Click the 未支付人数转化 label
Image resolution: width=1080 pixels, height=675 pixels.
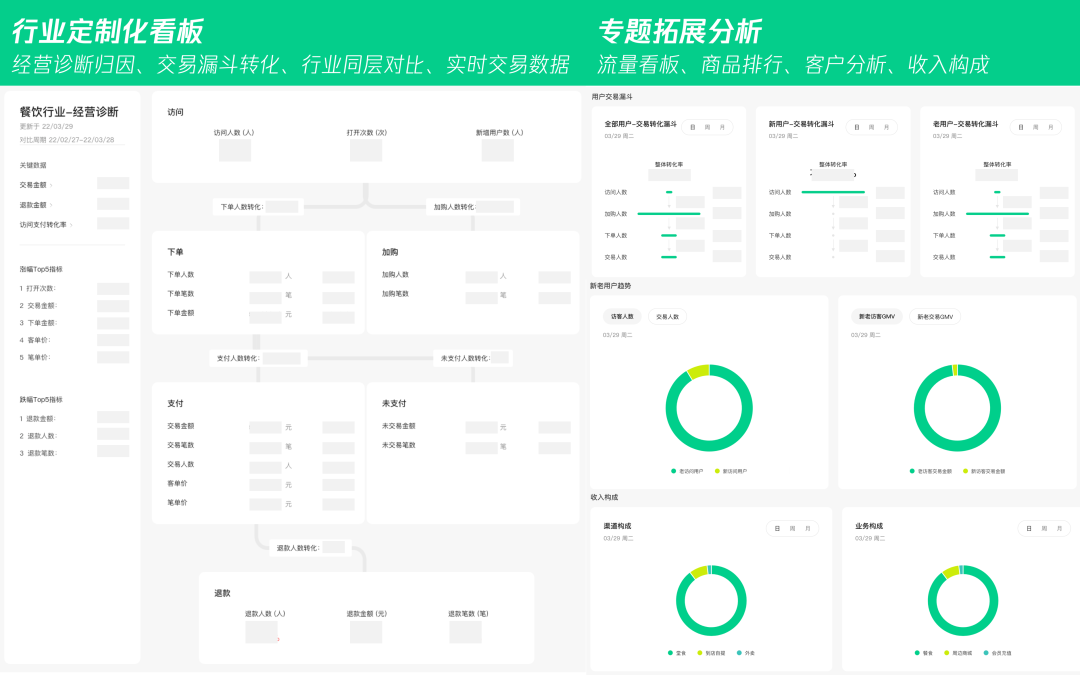466,358
